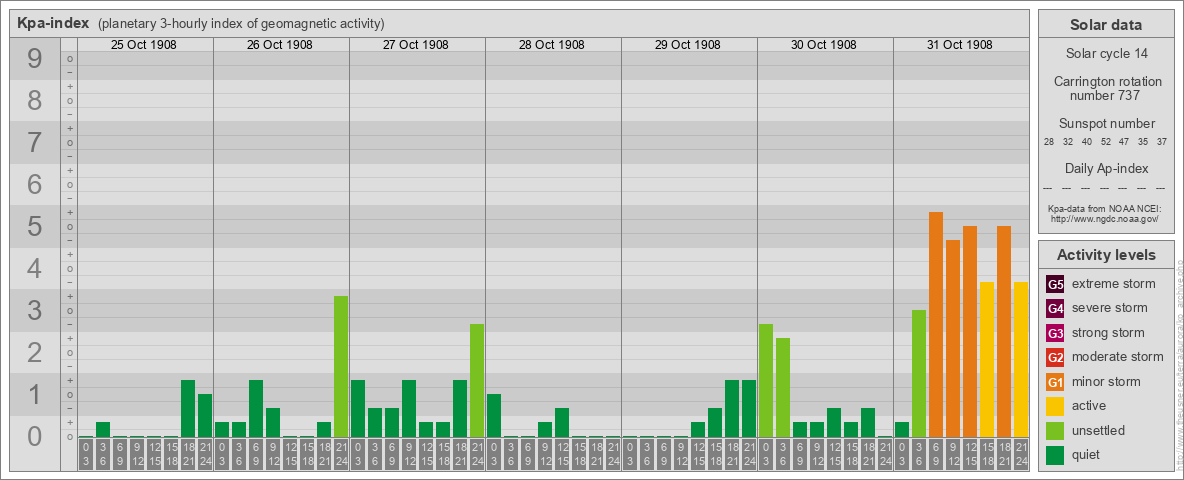Click the 'extreme storm' legend label
The image size is (1184, 480).
[1114, 284]
